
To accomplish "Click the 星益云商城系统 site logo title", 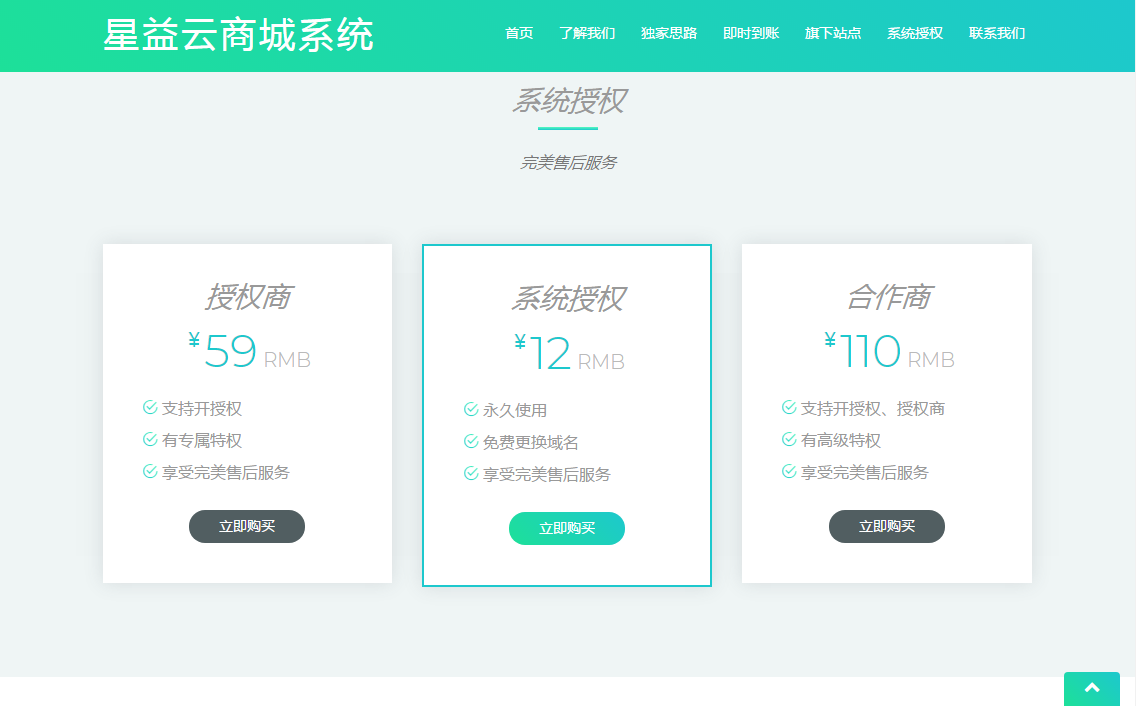I will point(239,35).
